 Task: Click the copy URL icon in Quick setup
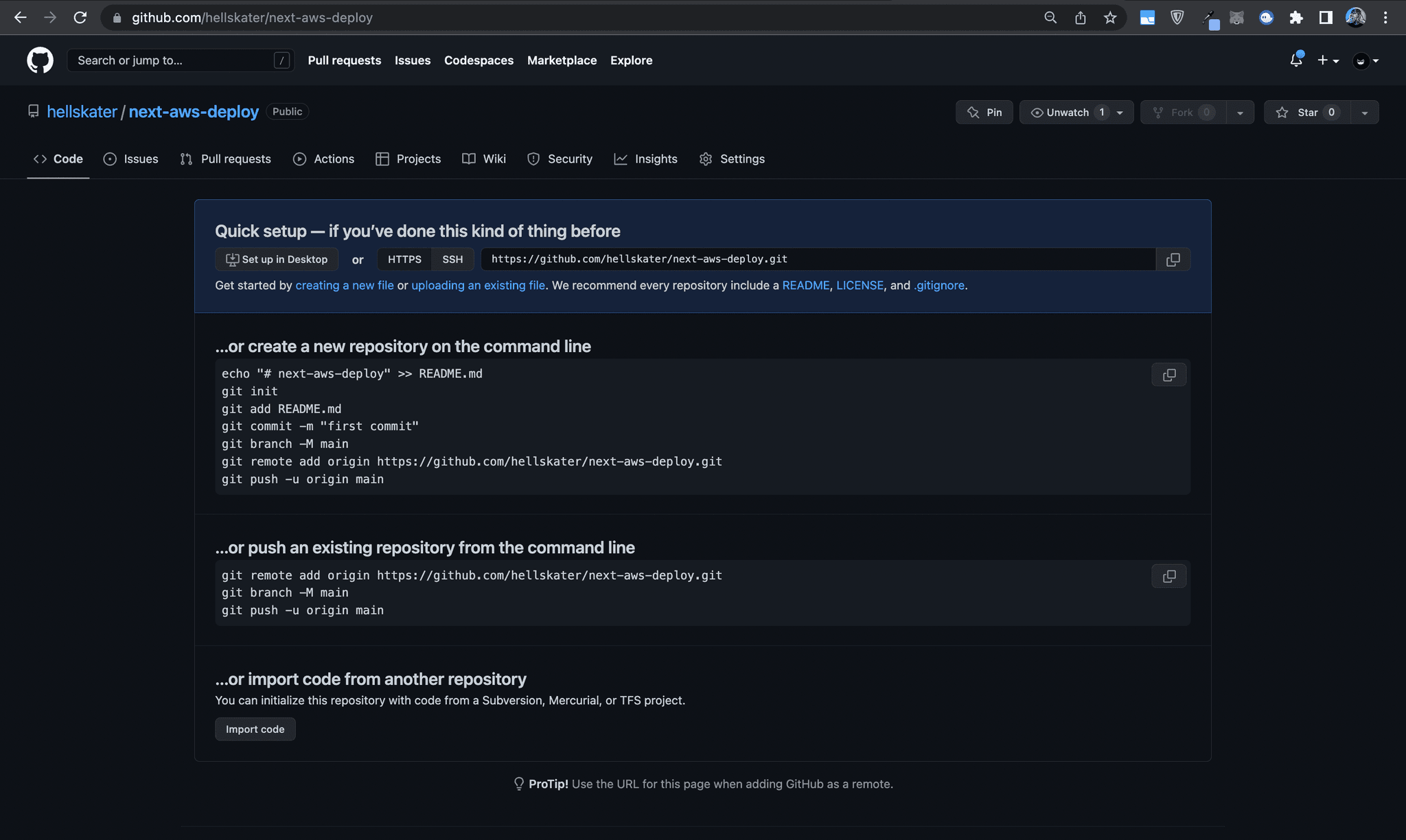[x=1172, y=259]
